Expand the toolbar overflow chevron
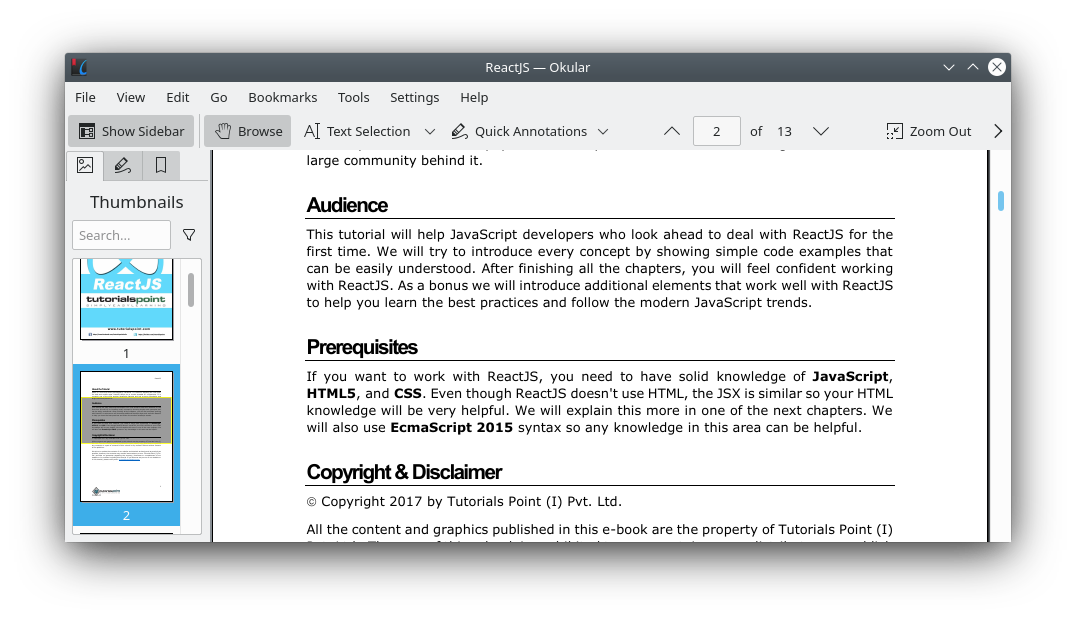The image size is (1076, 619). 998,131
